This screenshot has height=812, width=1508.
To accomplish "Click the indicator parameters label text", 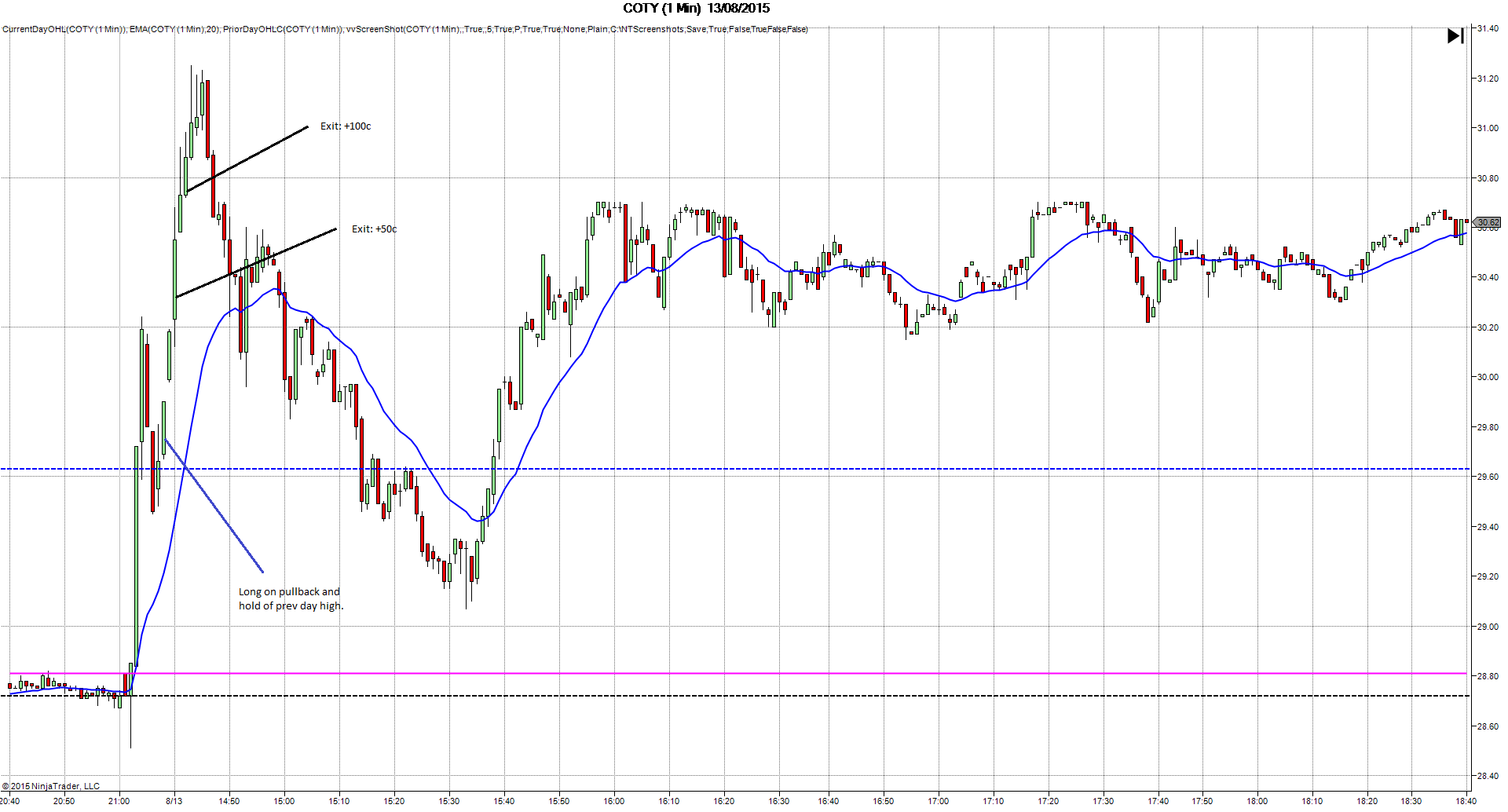I will [405, 29].
